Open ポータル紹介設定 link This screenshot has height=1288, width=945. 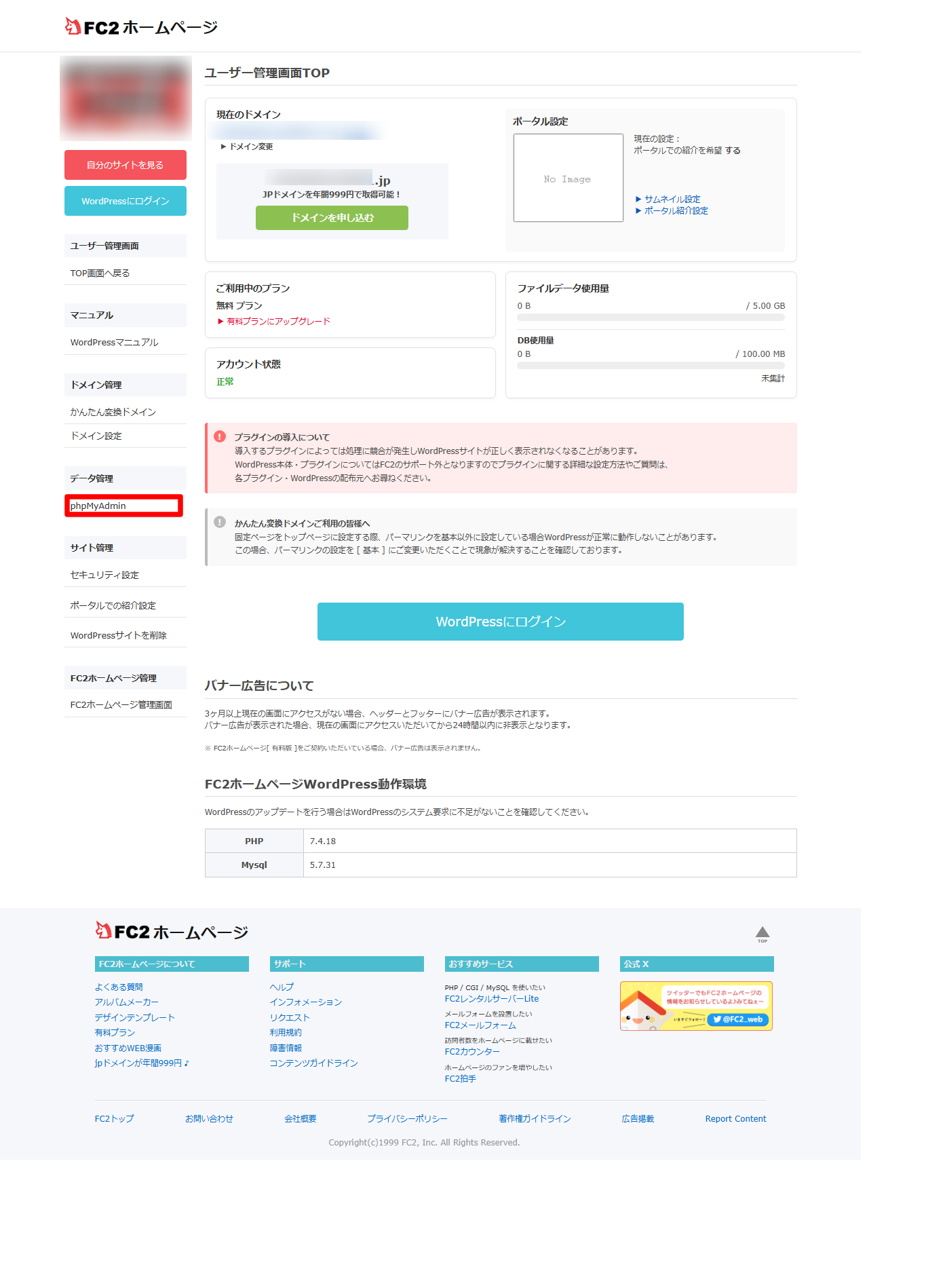pyautogui.click(x=676, y=210)
